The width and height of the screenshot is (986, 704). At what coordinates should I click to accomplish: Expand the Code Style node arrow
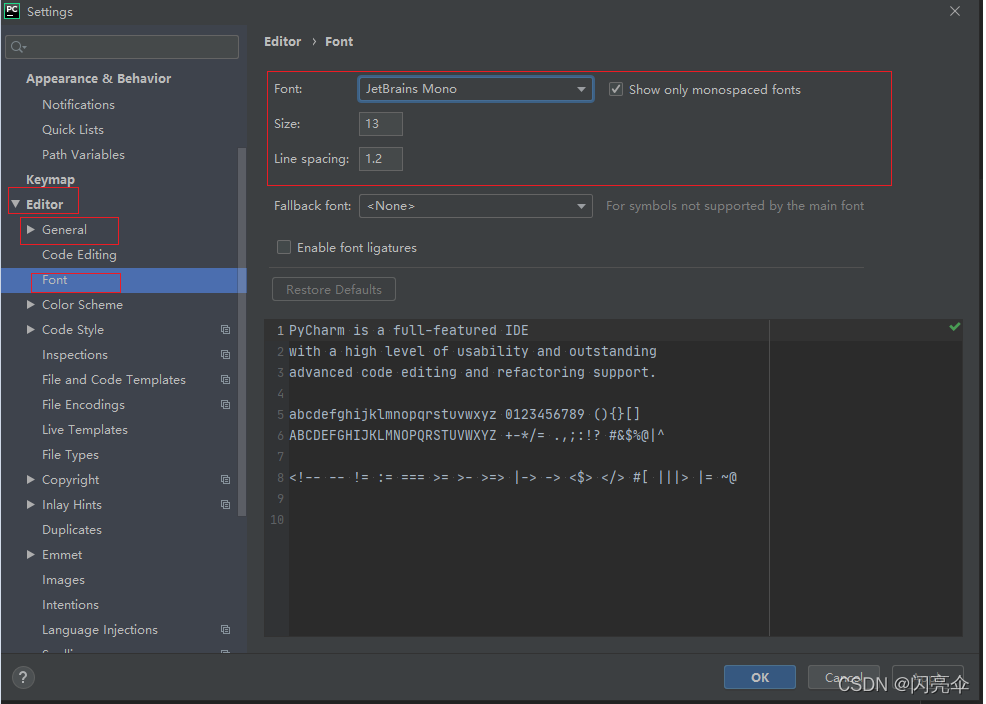(30, 330)
